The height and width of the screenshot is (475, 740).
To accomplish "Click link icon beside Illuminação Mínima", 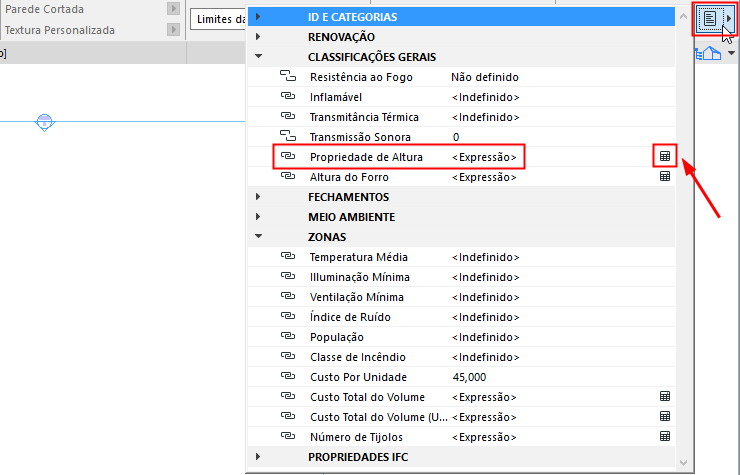I will 288,276.
